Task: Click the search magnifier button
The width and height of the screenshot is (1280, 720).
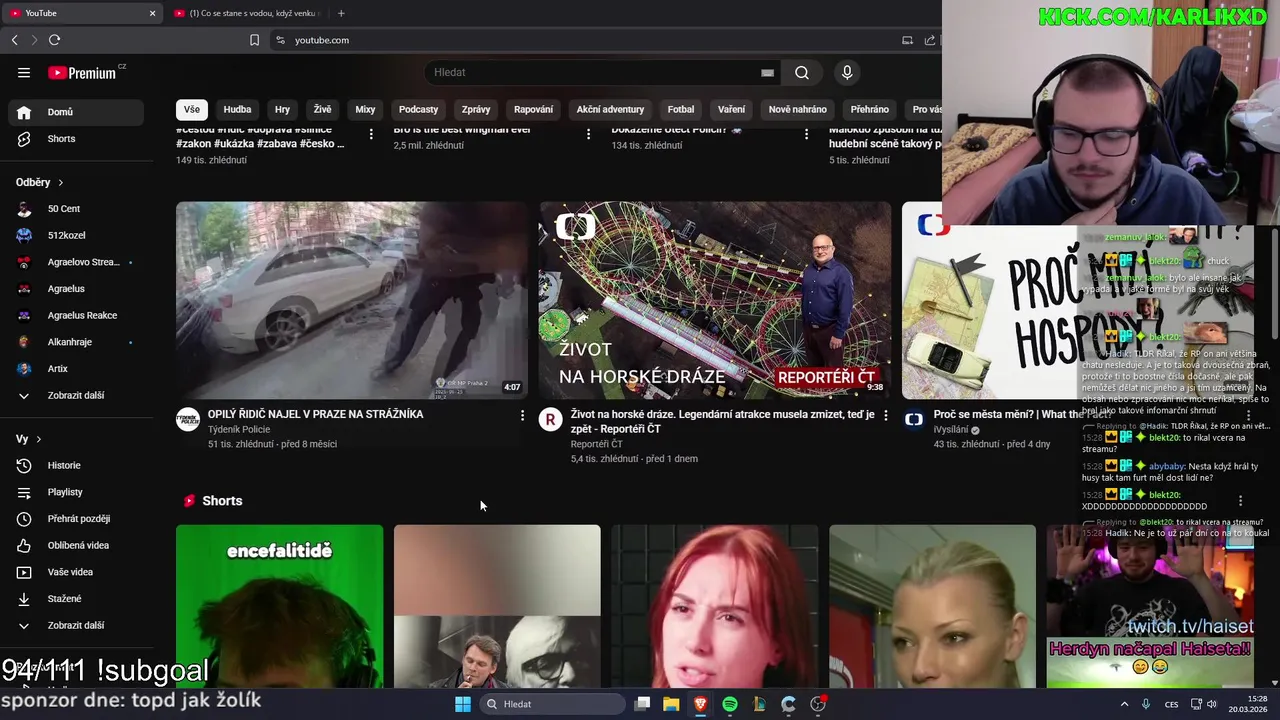Action: coord(802,72)
